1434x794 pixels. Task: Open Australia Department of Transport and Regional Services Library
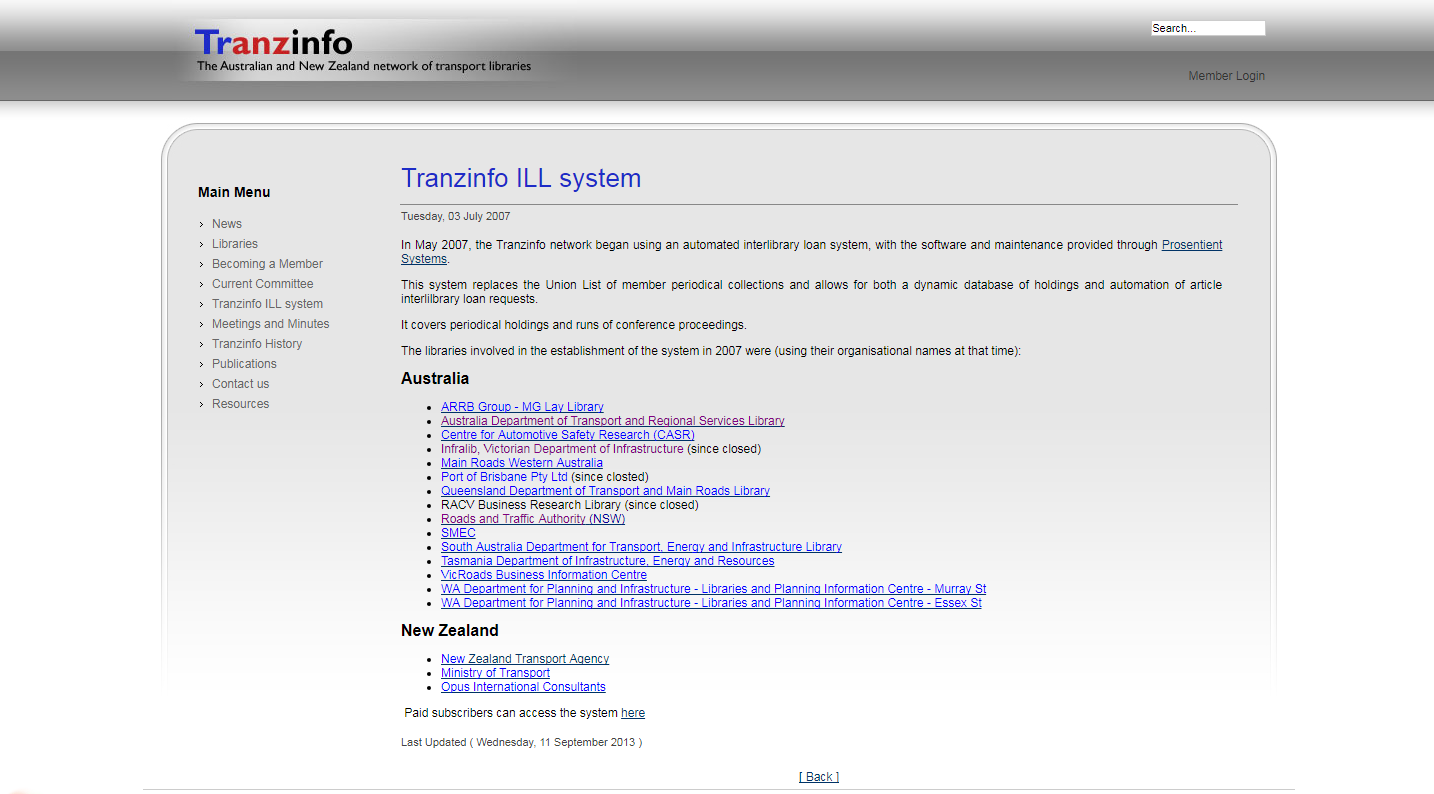[613, 421]
